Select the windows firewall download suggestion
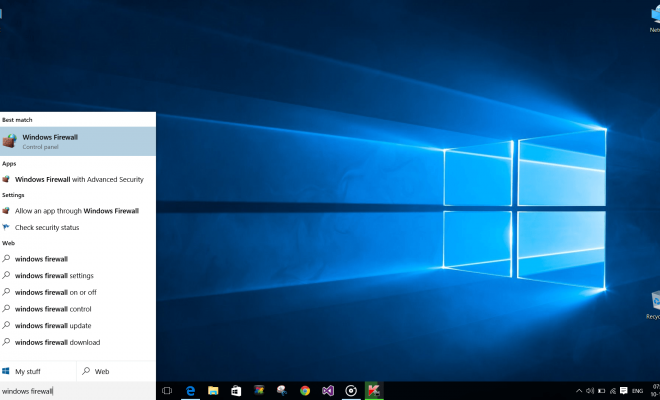660x400 pixels. (x=78, y=342)
